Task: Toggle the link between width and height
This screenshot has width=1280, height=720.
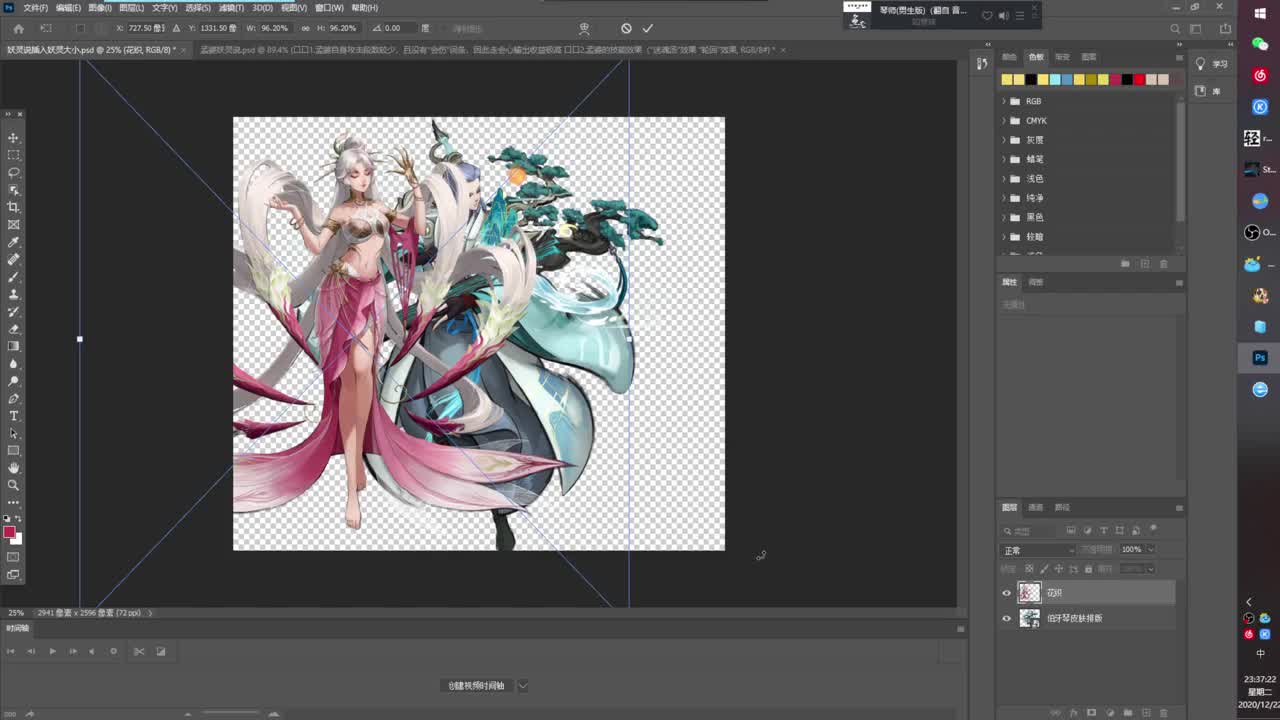Action: (305, 28)
